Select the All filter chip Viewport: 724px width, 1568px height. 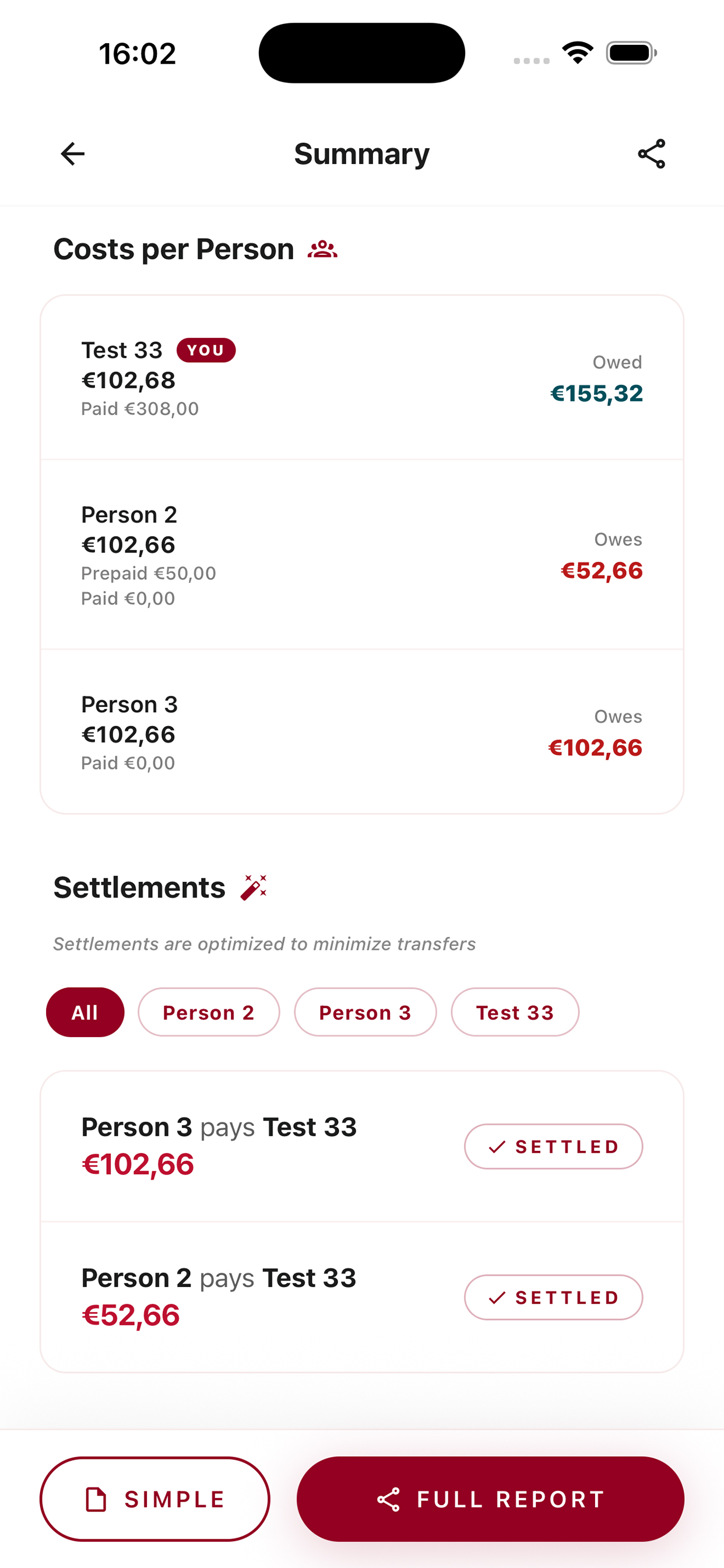tap(85, 1012)
